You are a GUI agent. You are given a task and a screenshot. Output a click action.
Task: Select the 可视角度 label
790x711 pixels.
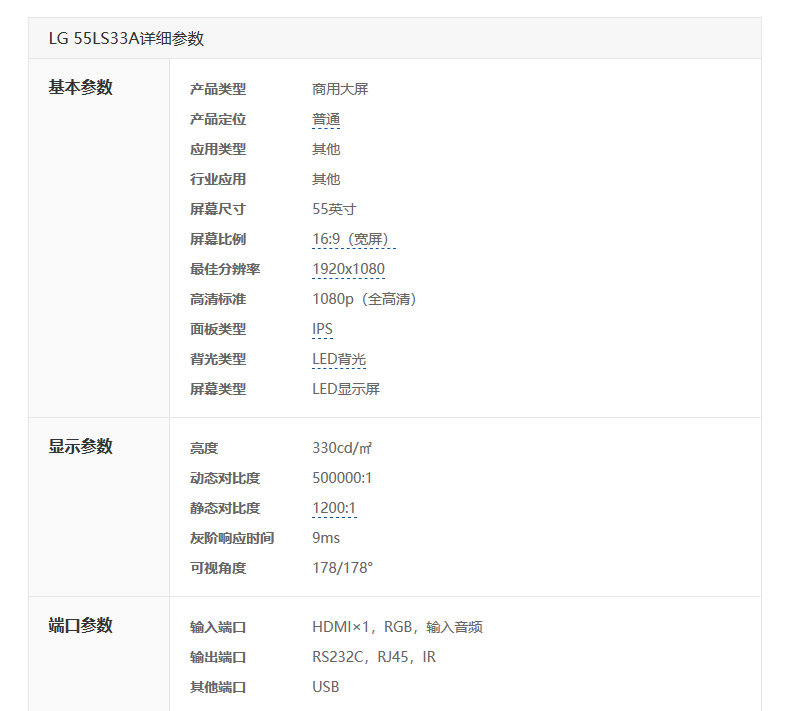(218, 568)
